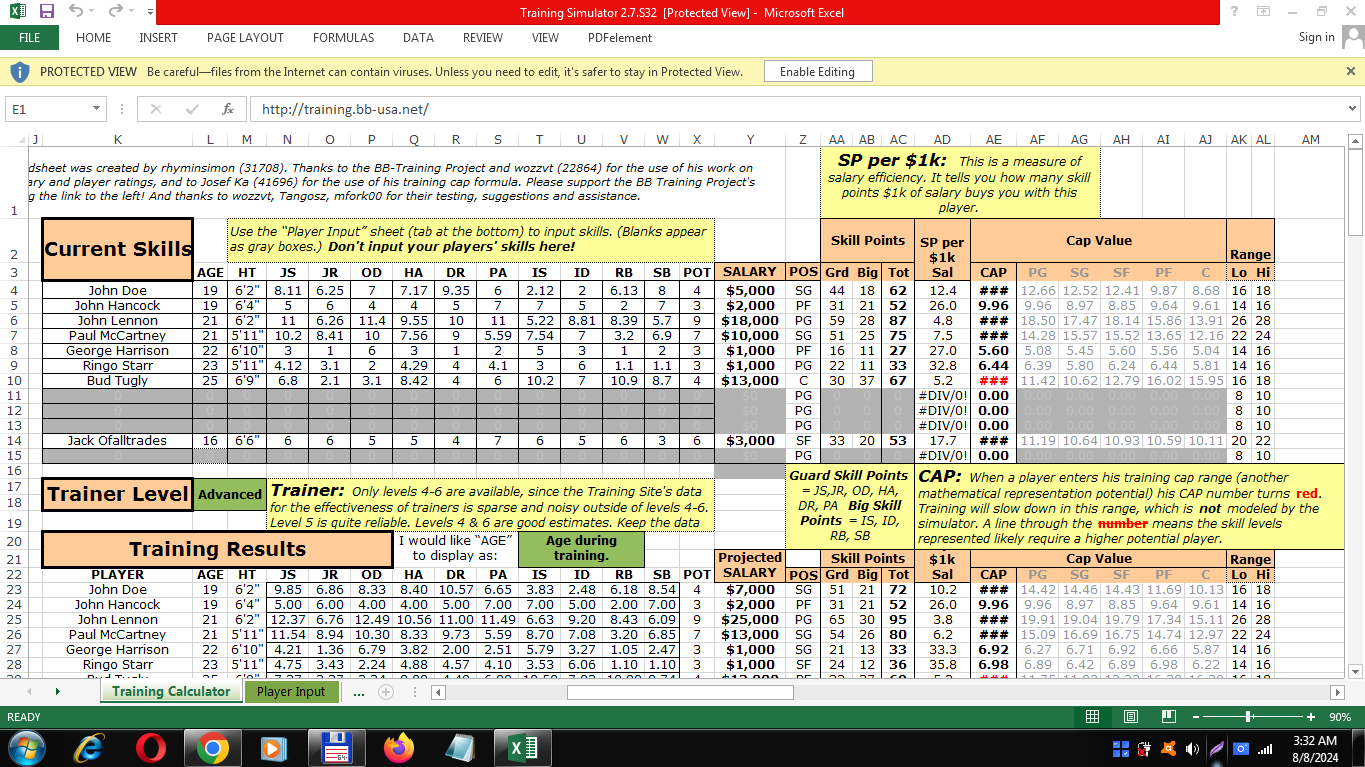Click the 90% zoom level
Screen dimensions: 1365x767
[x=1342, y=717]
